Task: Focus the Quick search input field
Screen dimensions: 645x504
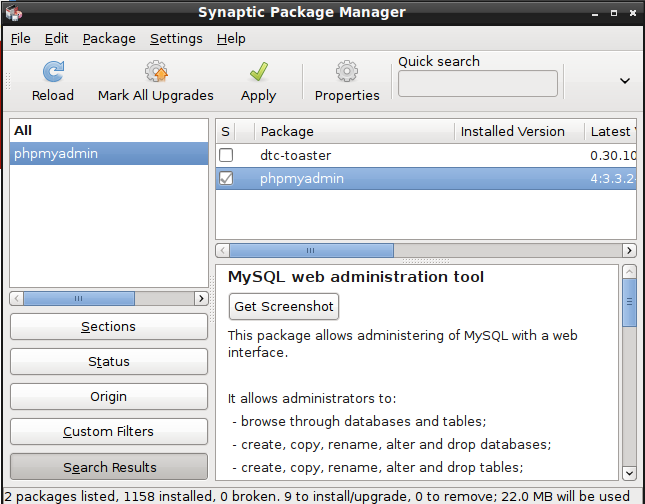Action: point(478,84)
